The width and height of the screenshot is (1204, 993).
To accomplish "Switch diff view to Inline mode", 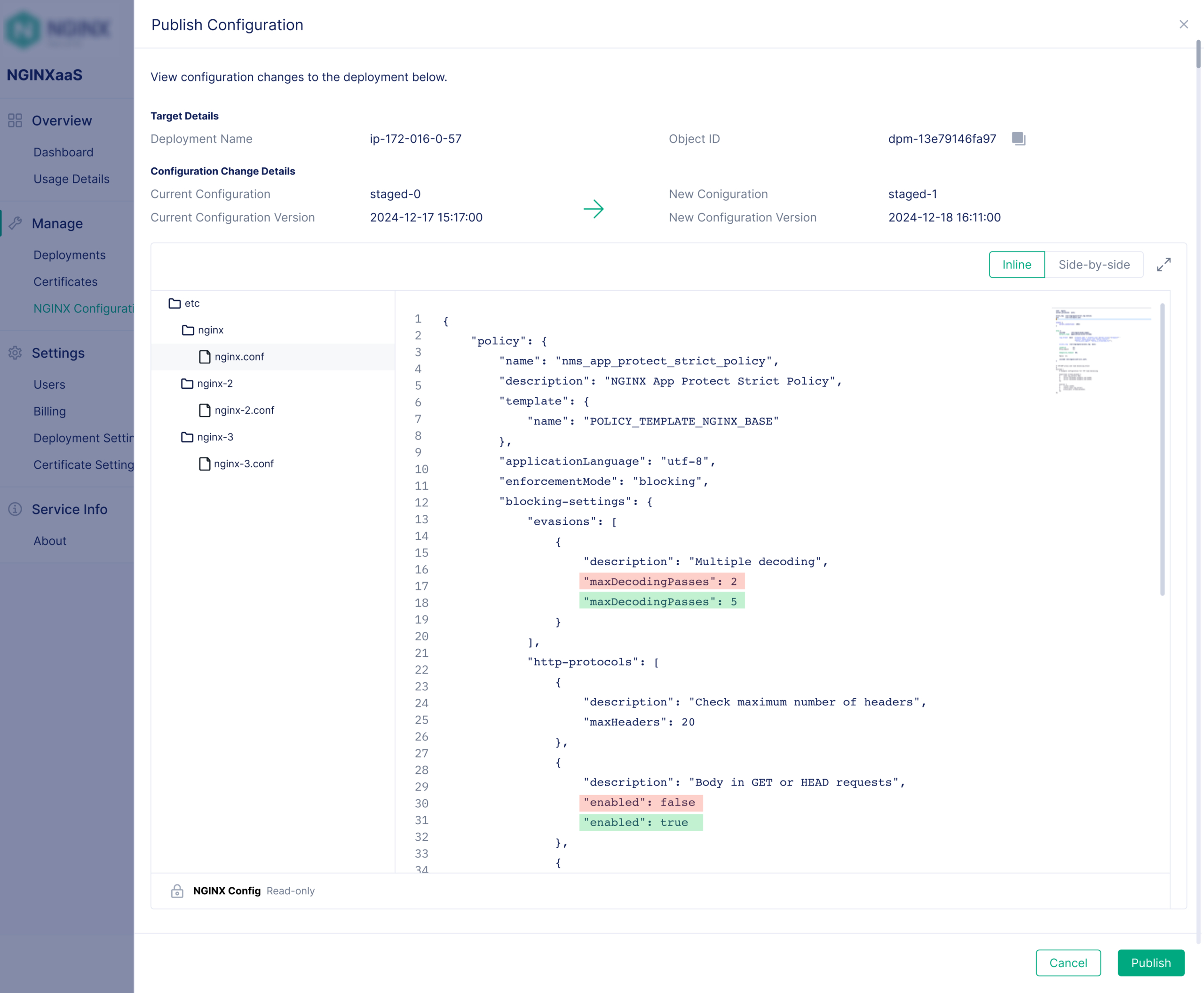I will point(1016,265).
